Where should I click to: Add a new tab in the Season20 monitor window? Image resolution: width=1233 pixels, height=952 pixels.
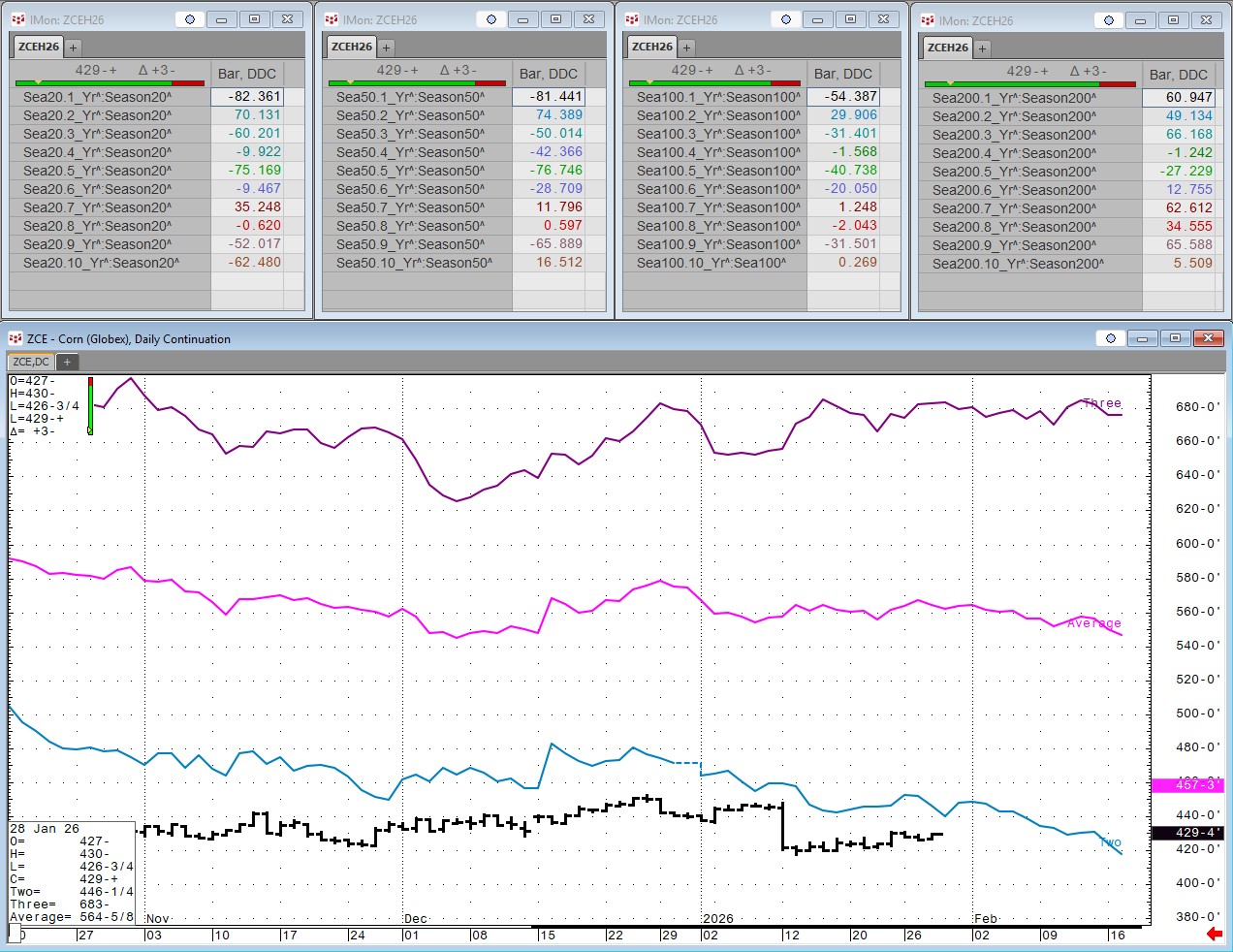[73, 48]
